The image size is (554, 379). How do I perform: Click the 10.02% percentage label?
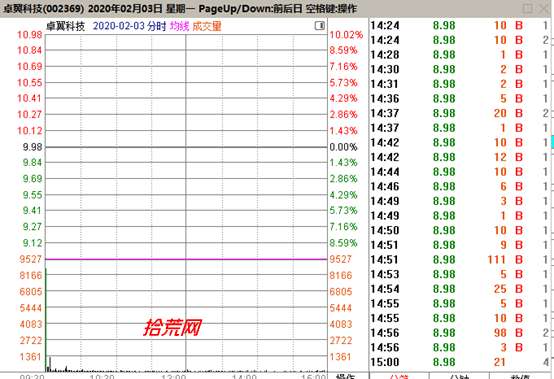coord(346,35)
